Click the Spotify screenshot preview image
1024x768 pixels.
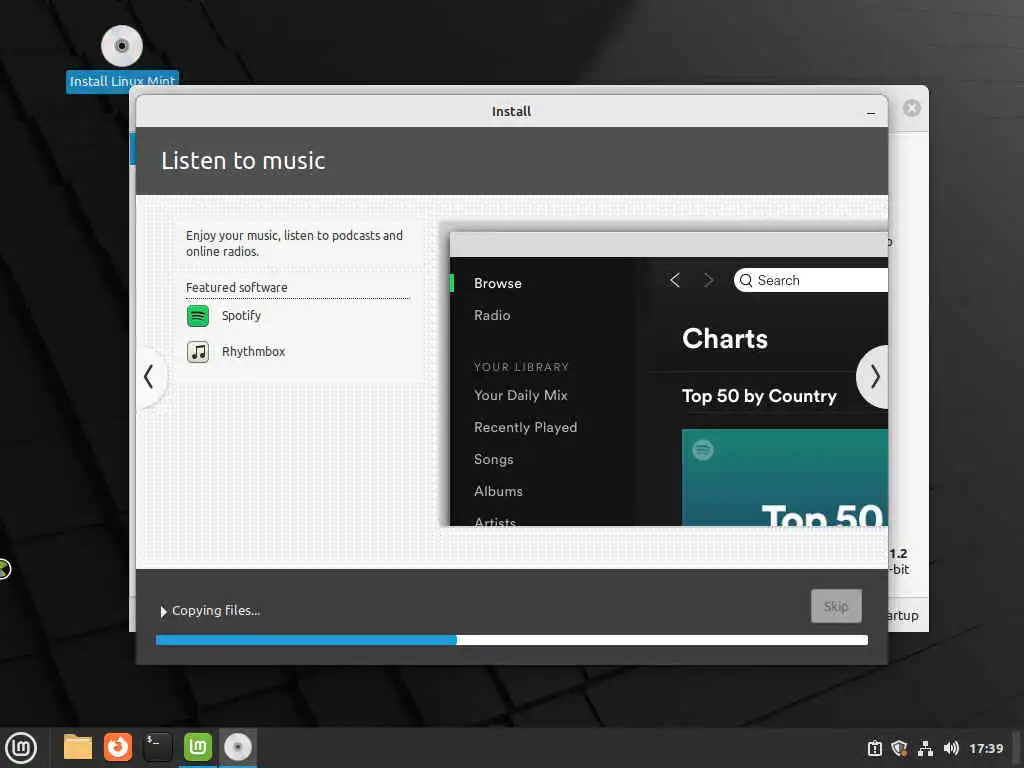[x=669, y=379]
